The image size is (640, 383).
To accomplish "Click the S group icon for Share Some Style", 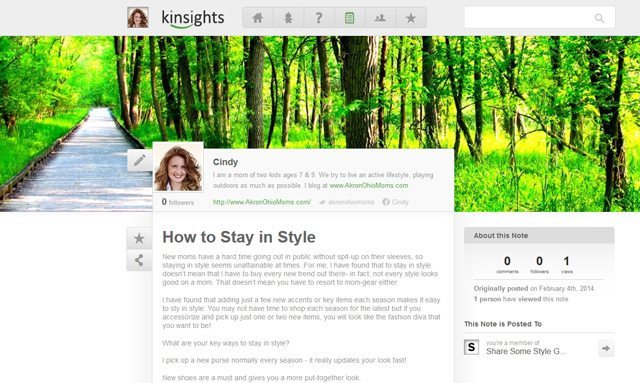I will (471, 347).
